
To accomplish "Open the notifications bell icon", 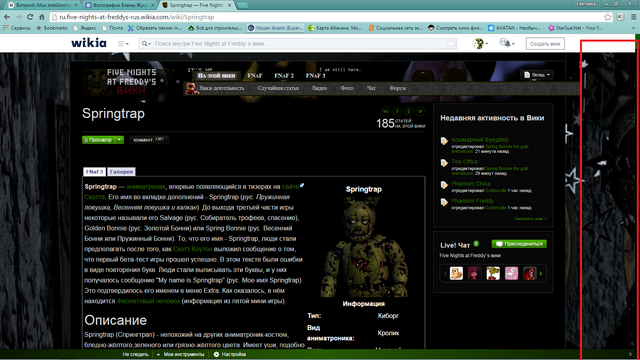I will click(x=507, y=43).
